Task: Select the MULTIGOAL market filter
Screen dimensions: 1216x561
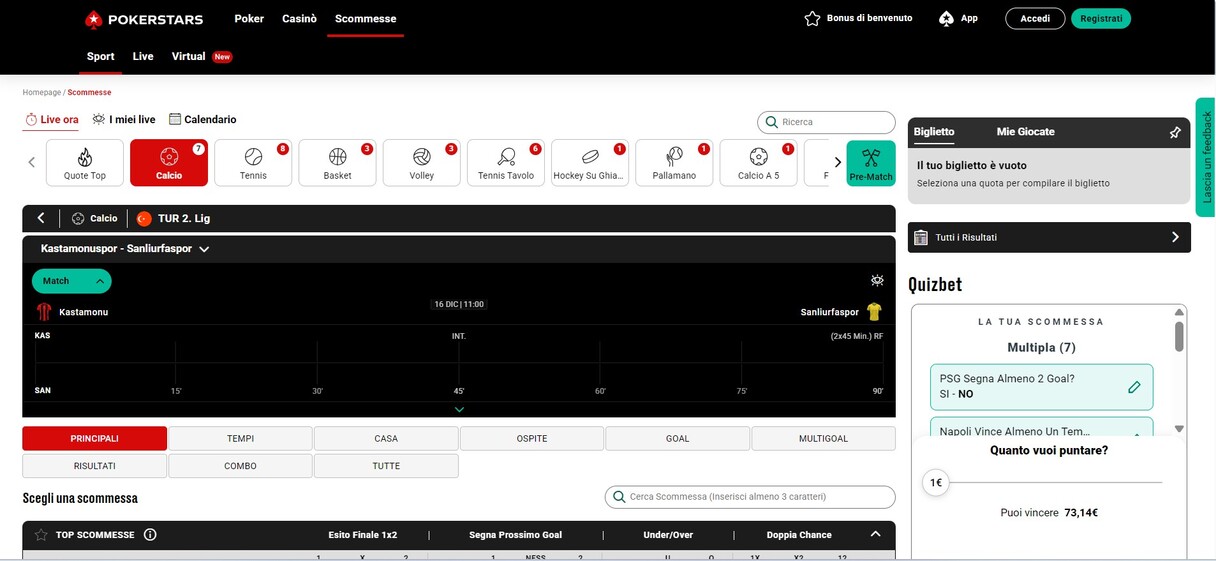Action: [x=823, y=439]
